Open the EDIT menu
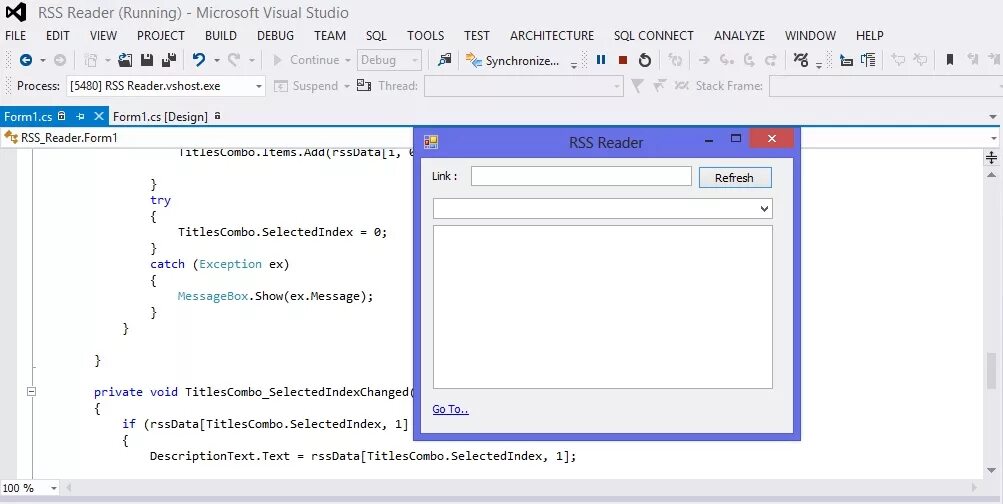 click(58, 36)
